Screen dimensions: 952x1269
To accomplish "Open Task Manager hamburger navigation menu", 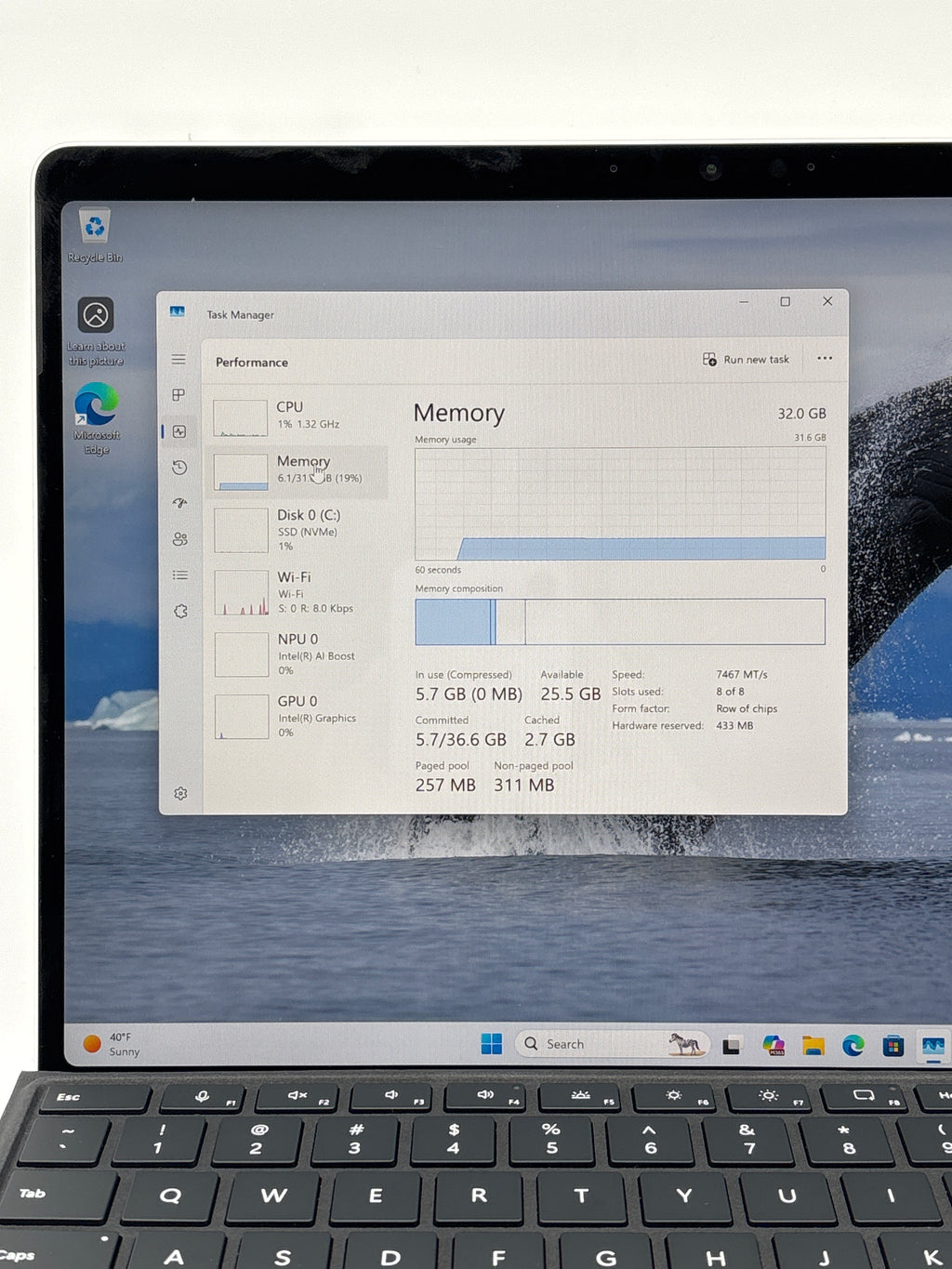I will coord(178,360).
